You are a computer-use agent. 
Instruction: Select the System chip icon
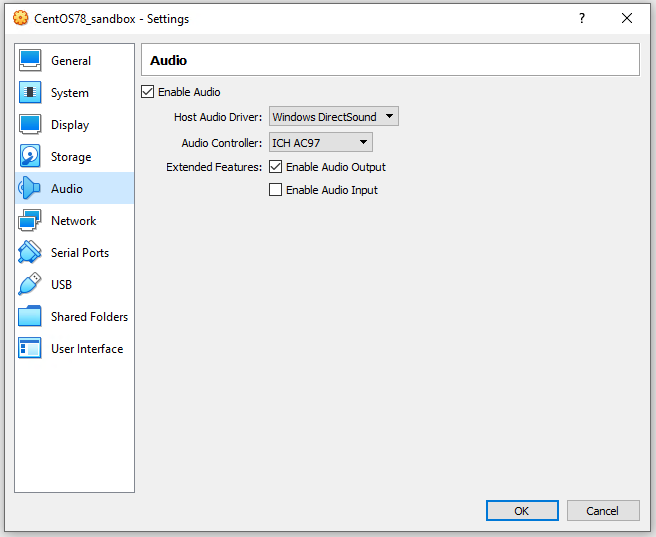coord(30,93)
